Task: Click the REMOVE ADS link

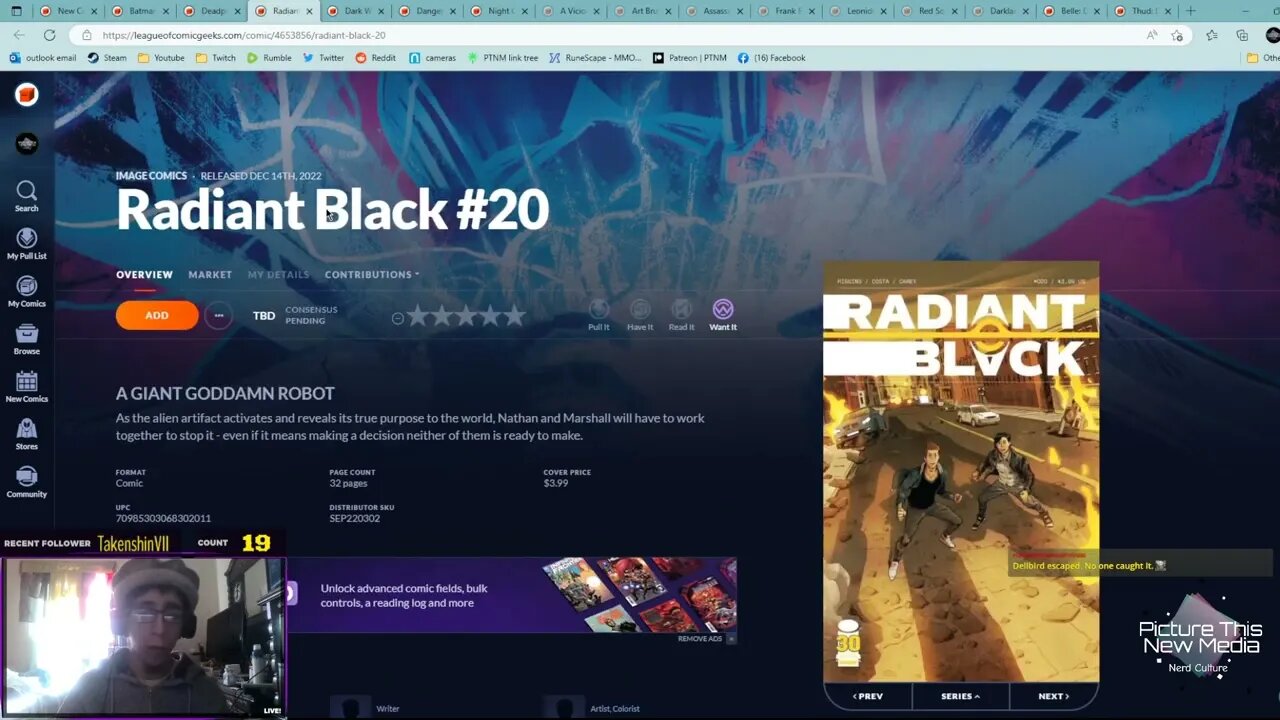Action: [x=700, y=639]
